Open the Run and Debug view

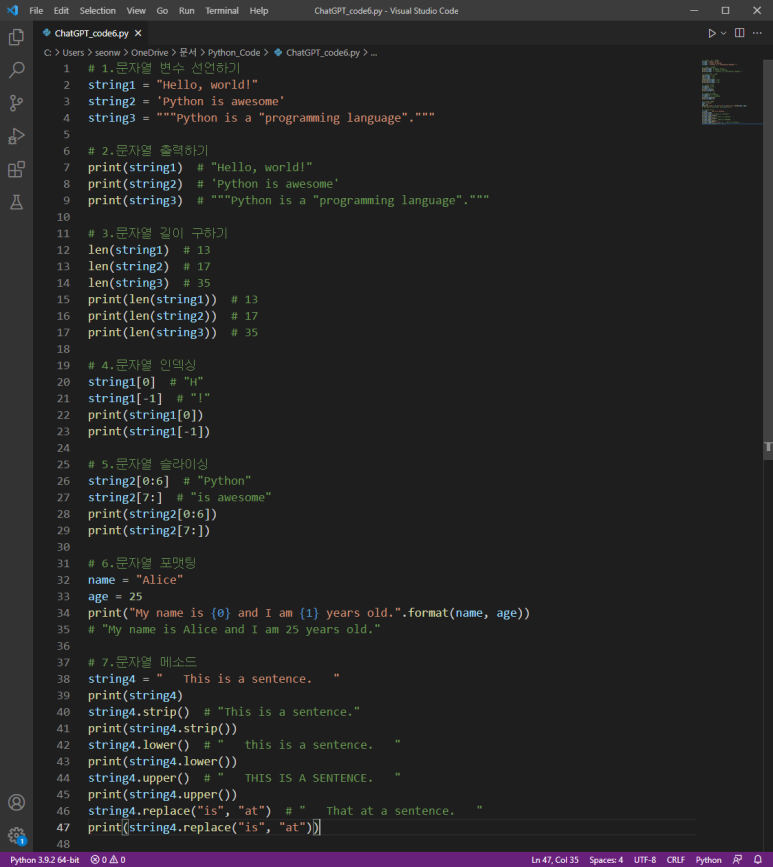[17, 136]
